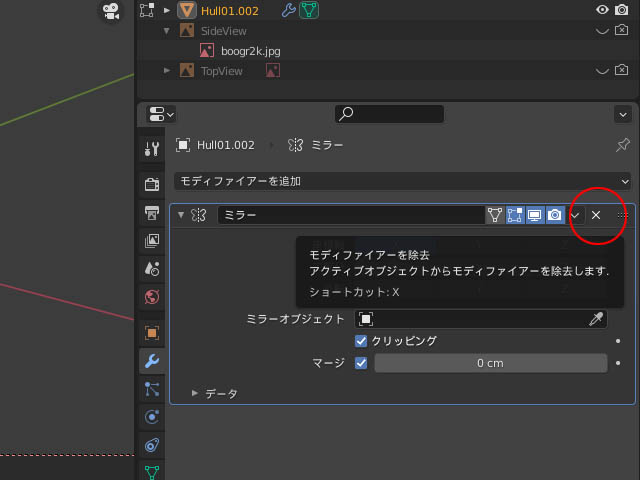Select the Modifier properties wrench tab
640x480 pixels.
152,361
